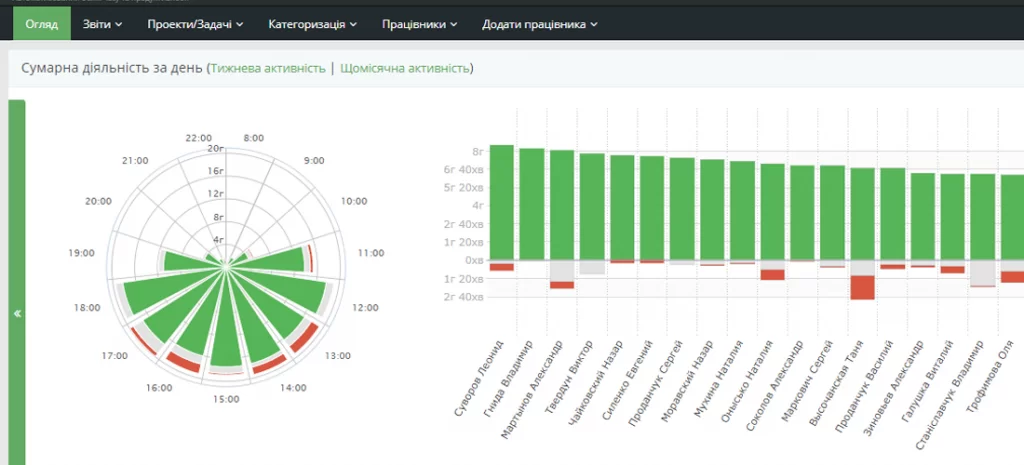Expand the Звіти dropdown menu
The image size is (1024, 465).
click(104, 23)
